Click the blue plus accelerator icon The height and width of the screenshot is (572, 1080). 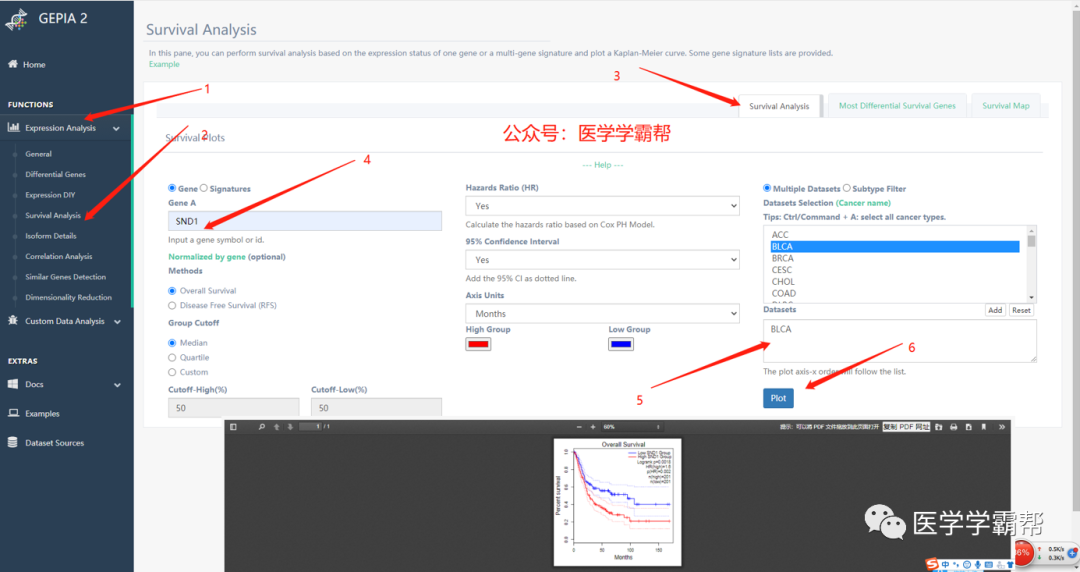point(1072,553)
